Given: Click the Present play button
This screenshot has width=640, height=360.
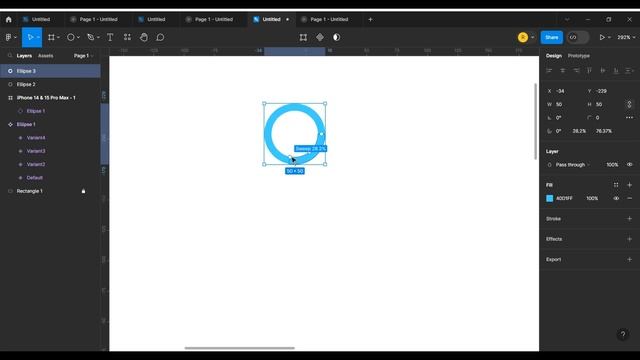Looking at the screenshot, I should [602, 37].
